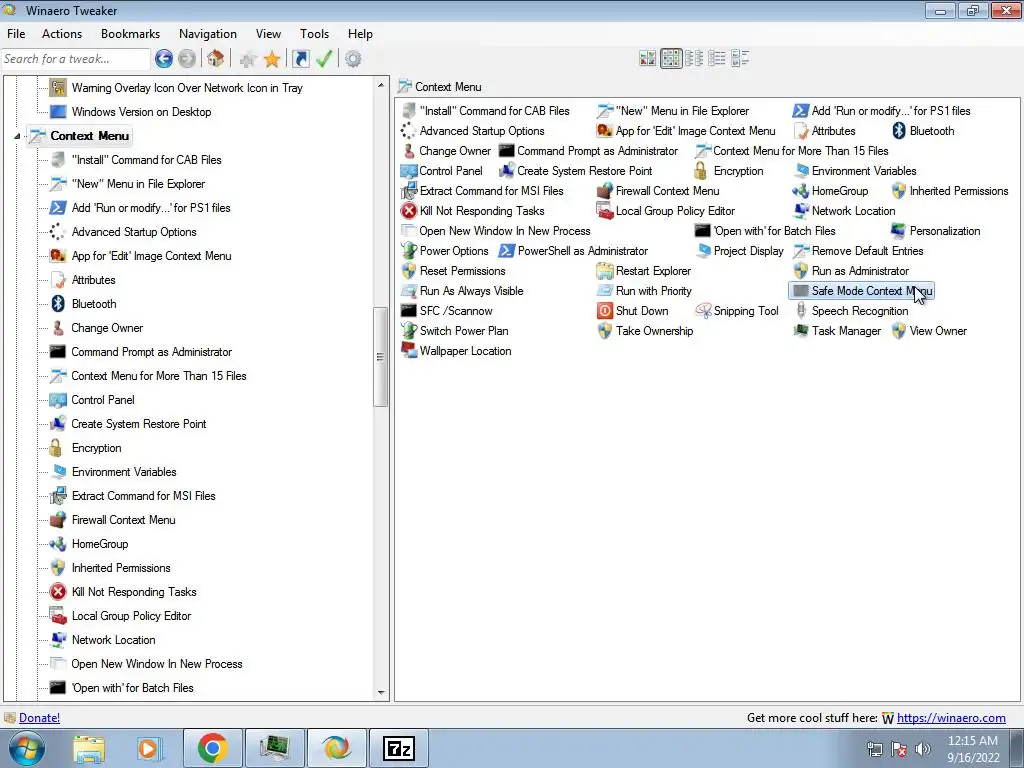Open the Bookmarks menu

pos(130,34)
